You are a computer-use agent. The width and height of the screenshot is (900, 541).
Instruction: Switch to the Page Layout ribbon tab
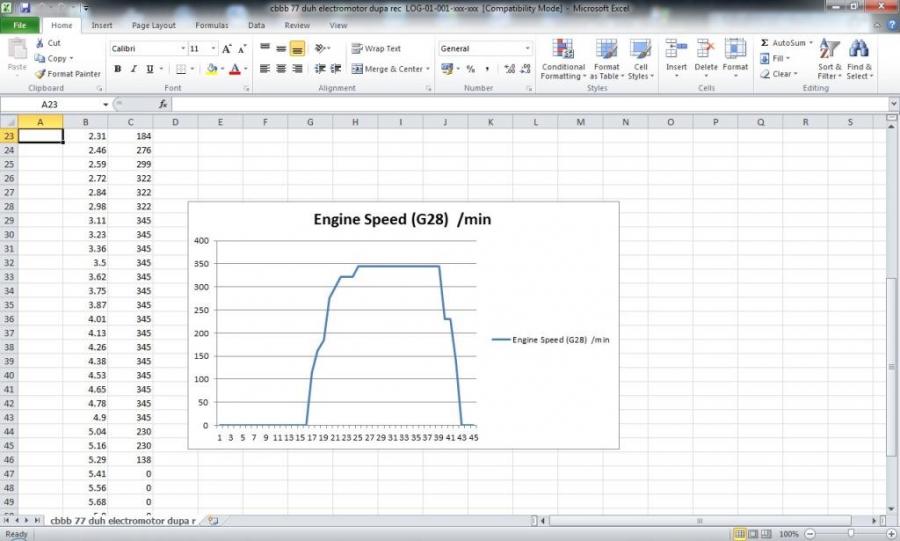(155, 25)
